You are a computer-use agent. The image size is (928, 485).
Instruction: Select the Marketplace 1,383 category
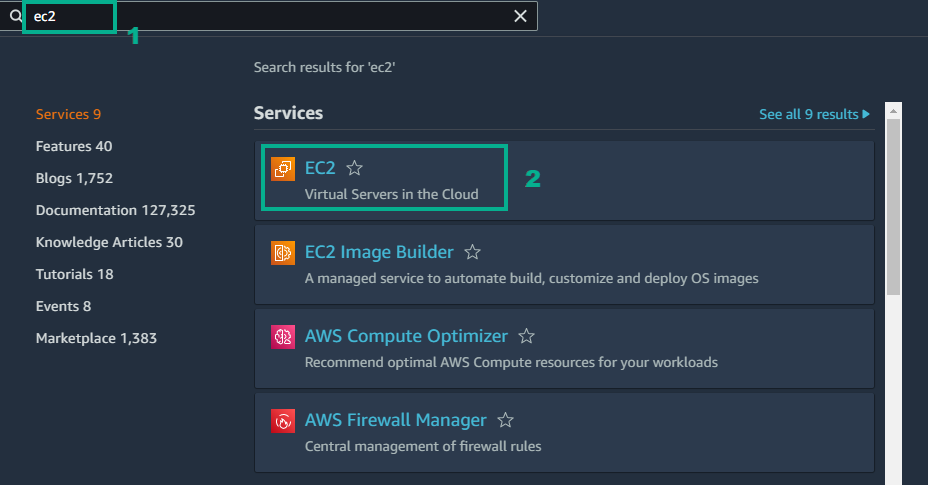[x=96, y=338]
